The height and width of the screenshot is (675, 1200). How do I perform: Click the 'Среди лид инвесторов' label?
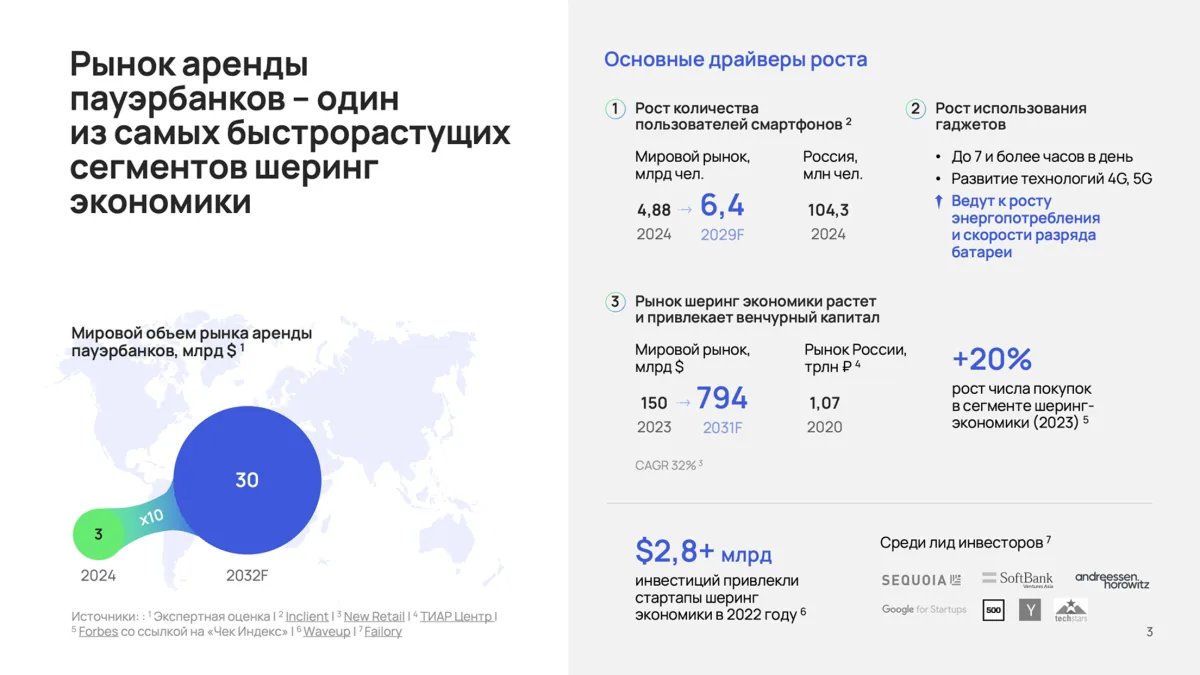click(x=965, y=543)
